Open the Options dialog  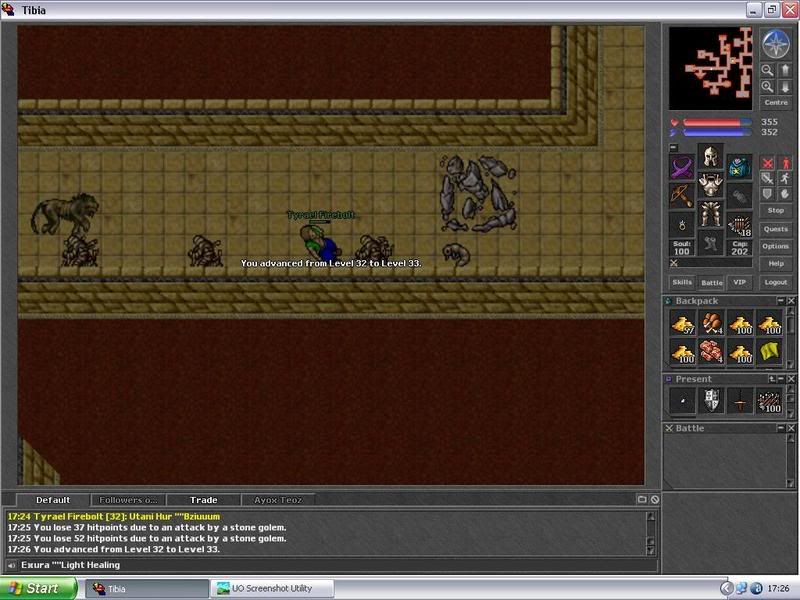[776, 246]
